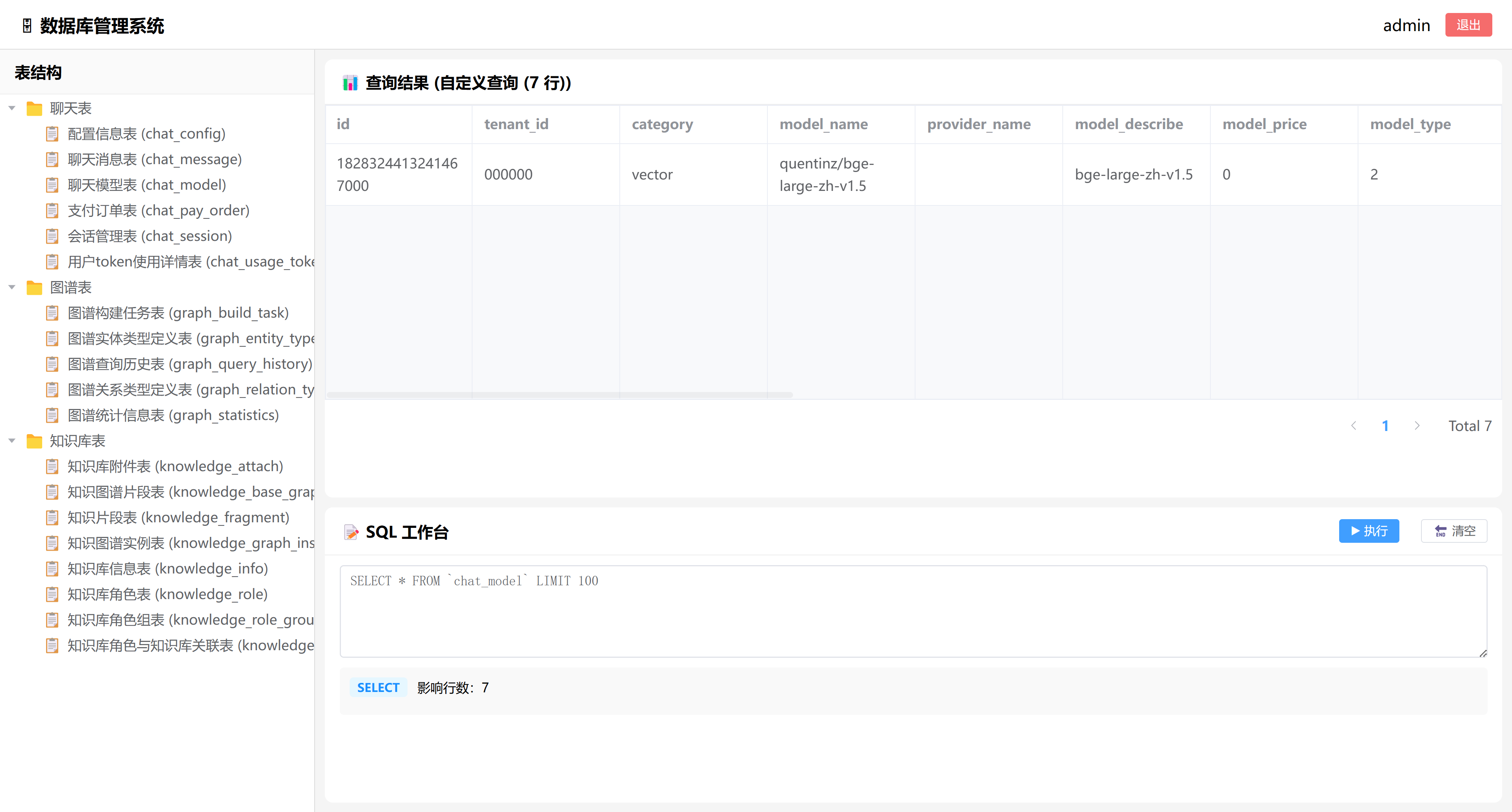Open 用户token使用详情表 table entry
Image resolution: width=1512 pixels, height=812 pixels.
pyautogui.click(x=191, y=262)
